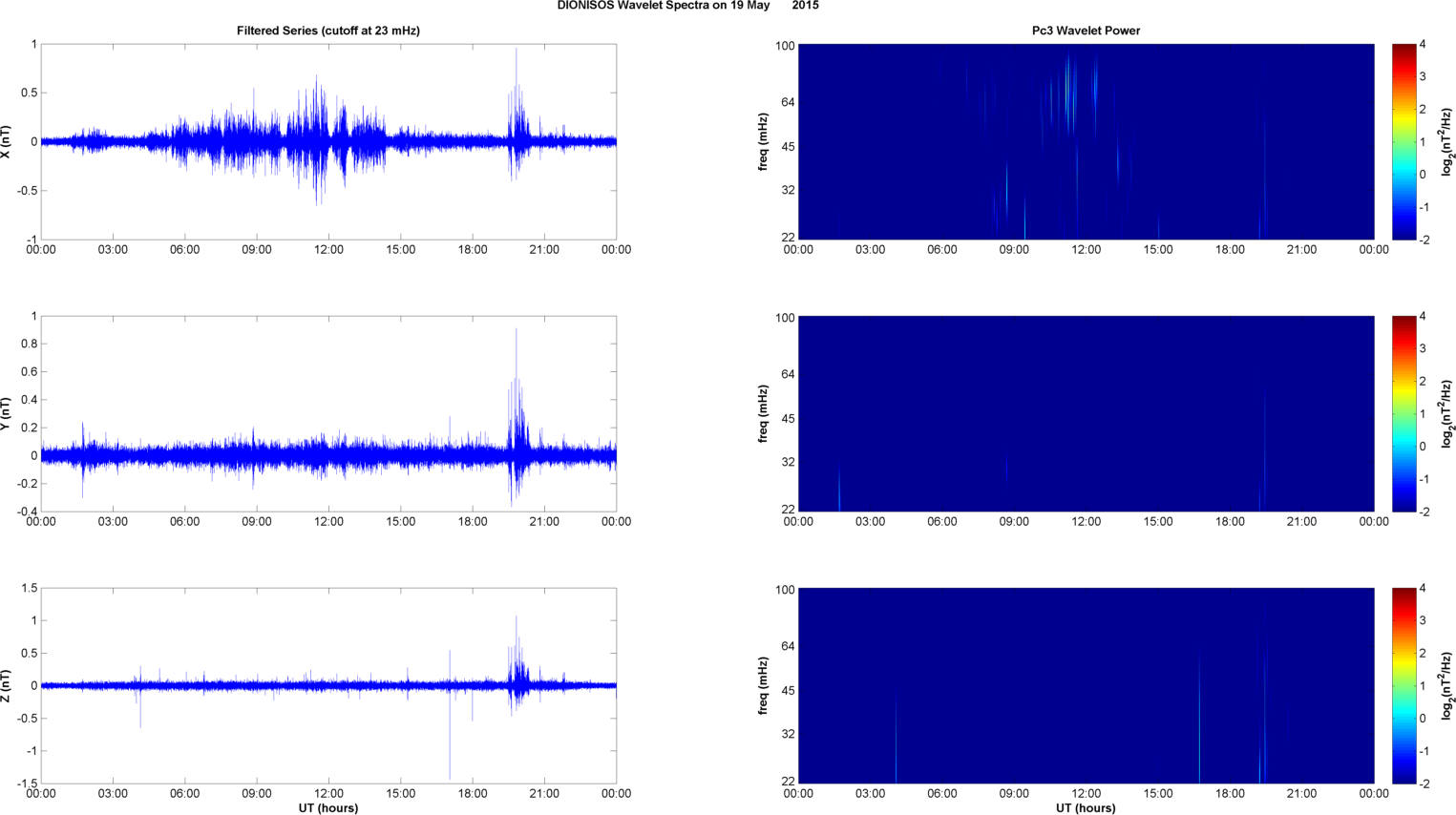Click the '-2' tick on the Z spectrogram colorbar
The image size is (1456, 815).
click(1424, 784)
